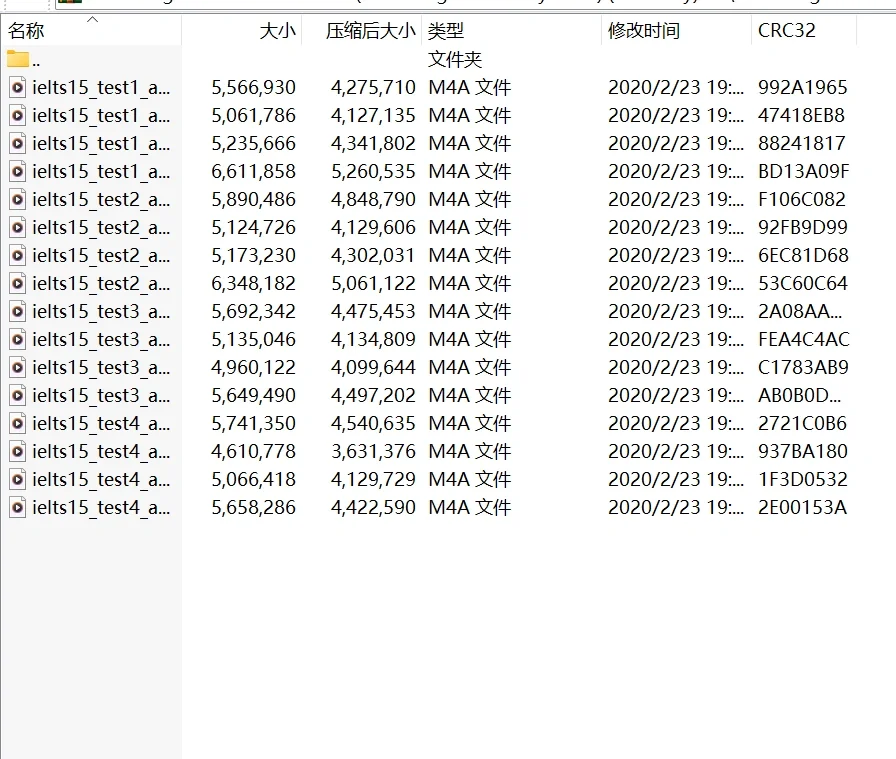The width and height of the screenshot is (896, 759).
Task: Select the ielts15_test3 file name with CRC C1783AB9
Action: pyautogui.click(x=101, y=367)
